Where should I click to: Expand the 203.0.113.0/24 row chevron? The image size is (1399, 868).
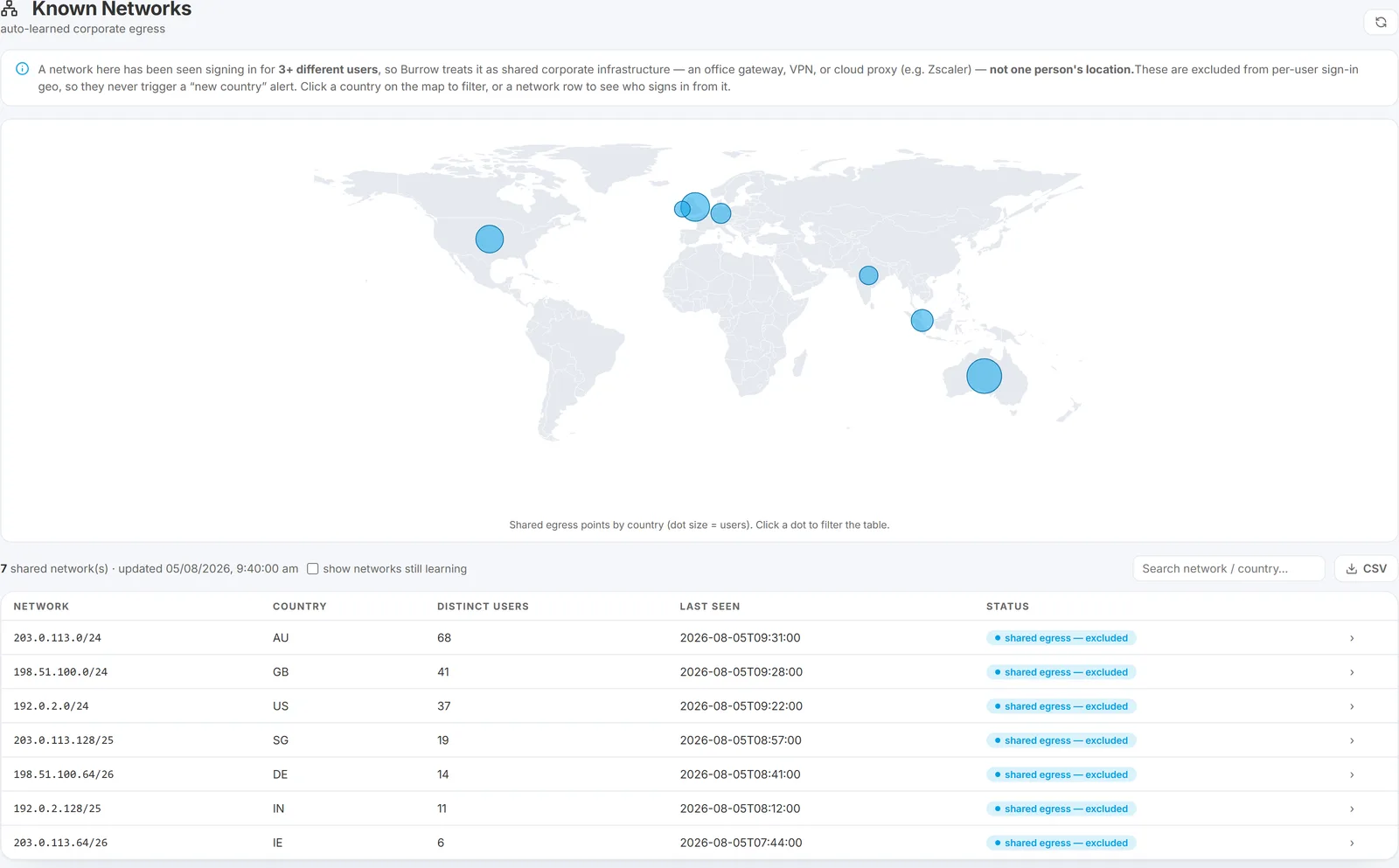pyautogui.click(x=1352, y=638)
